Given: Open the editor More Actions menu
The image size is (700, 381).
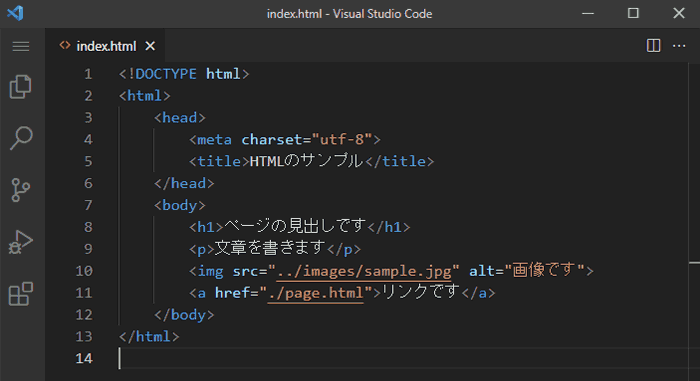Looking at the screenshot, I should (679, 46).
